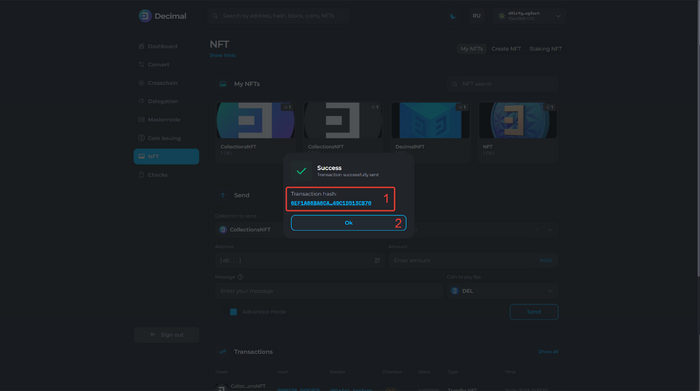The height and width of the screenshot is (391, 700).
Task: Click the green success checkmark icon
Action: (x=301, y=171)
